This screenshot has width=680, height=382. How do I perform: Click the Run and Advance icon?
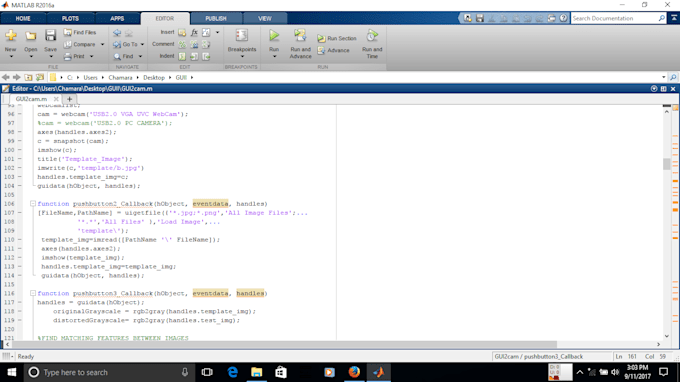click(x=300, y=36)
